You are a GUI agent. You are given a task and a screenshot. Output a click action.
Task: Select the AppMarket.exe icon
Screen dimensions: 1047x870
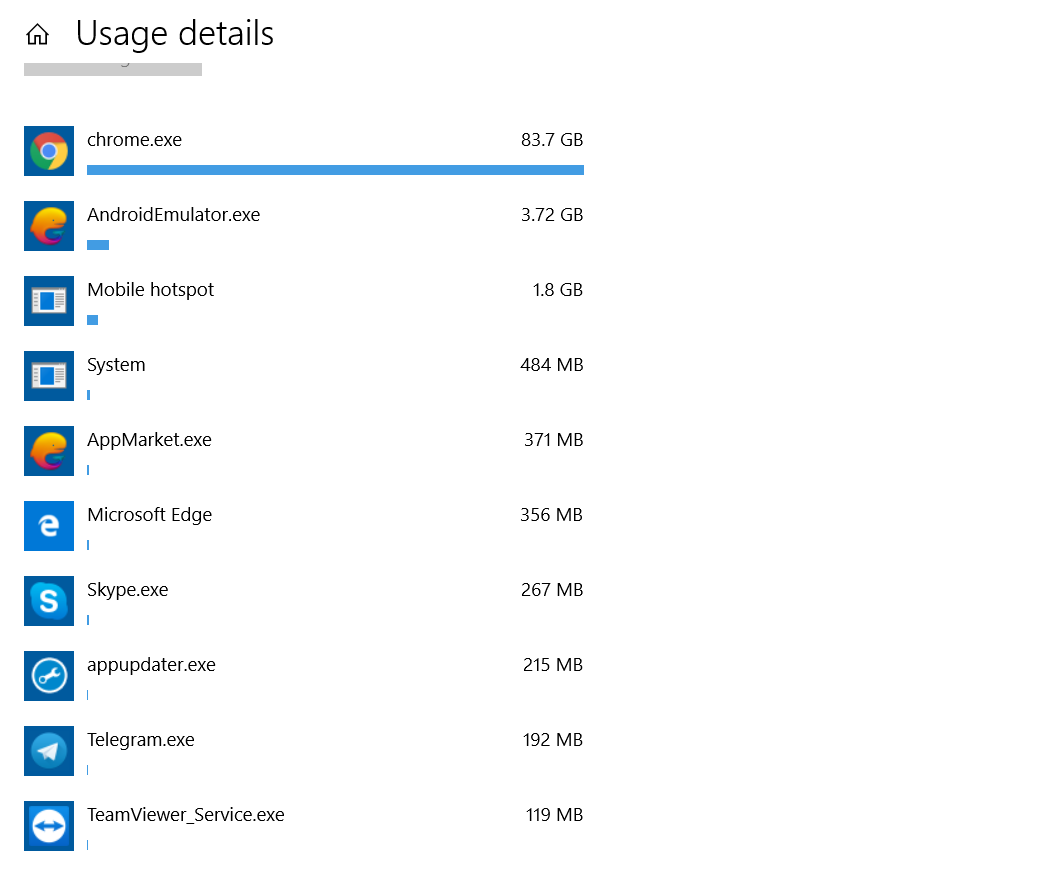(x=49, y=451)
